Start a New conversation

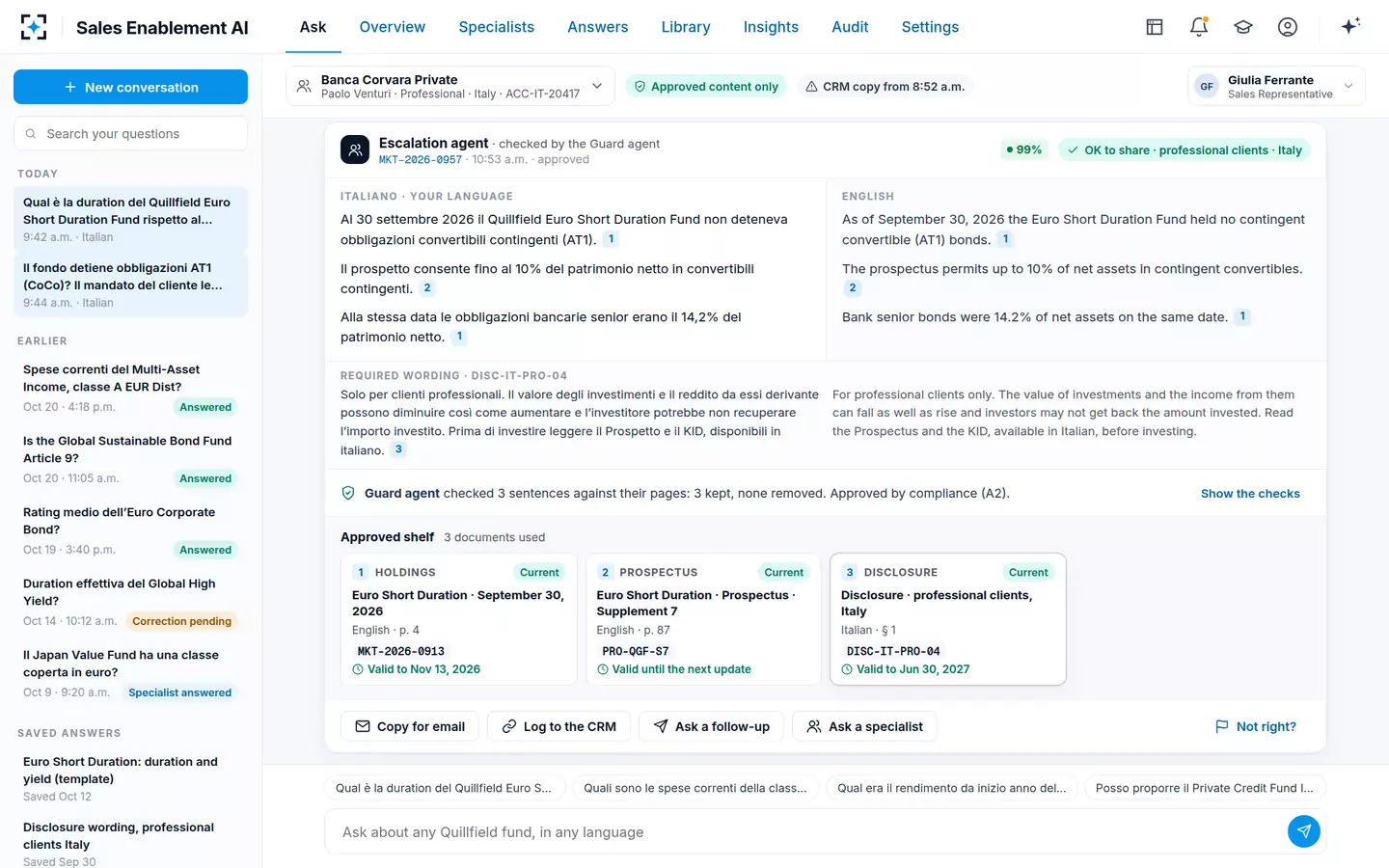(130, 87)
